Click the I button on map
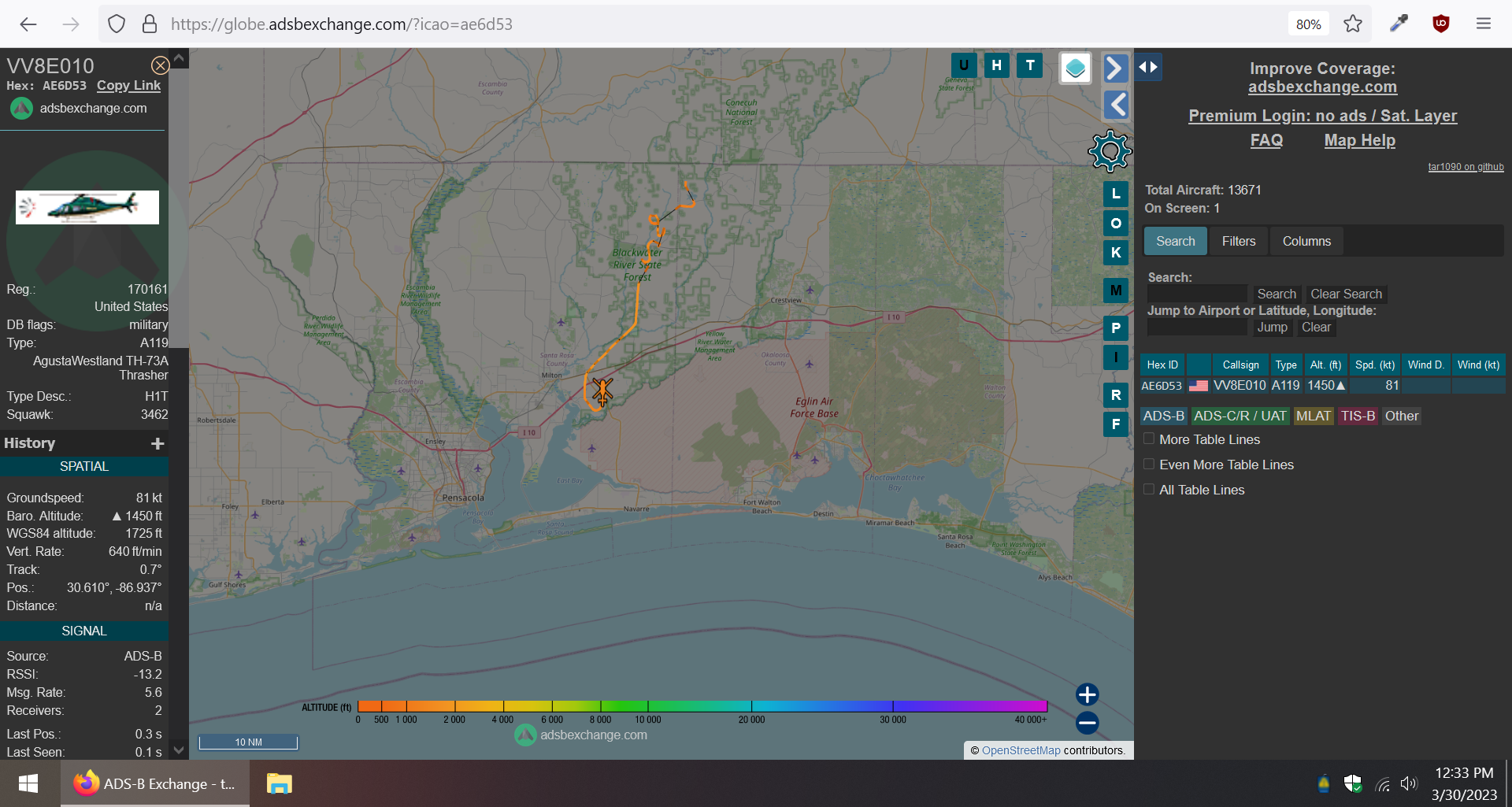The image size is (1512, 807). [1116, 357]
